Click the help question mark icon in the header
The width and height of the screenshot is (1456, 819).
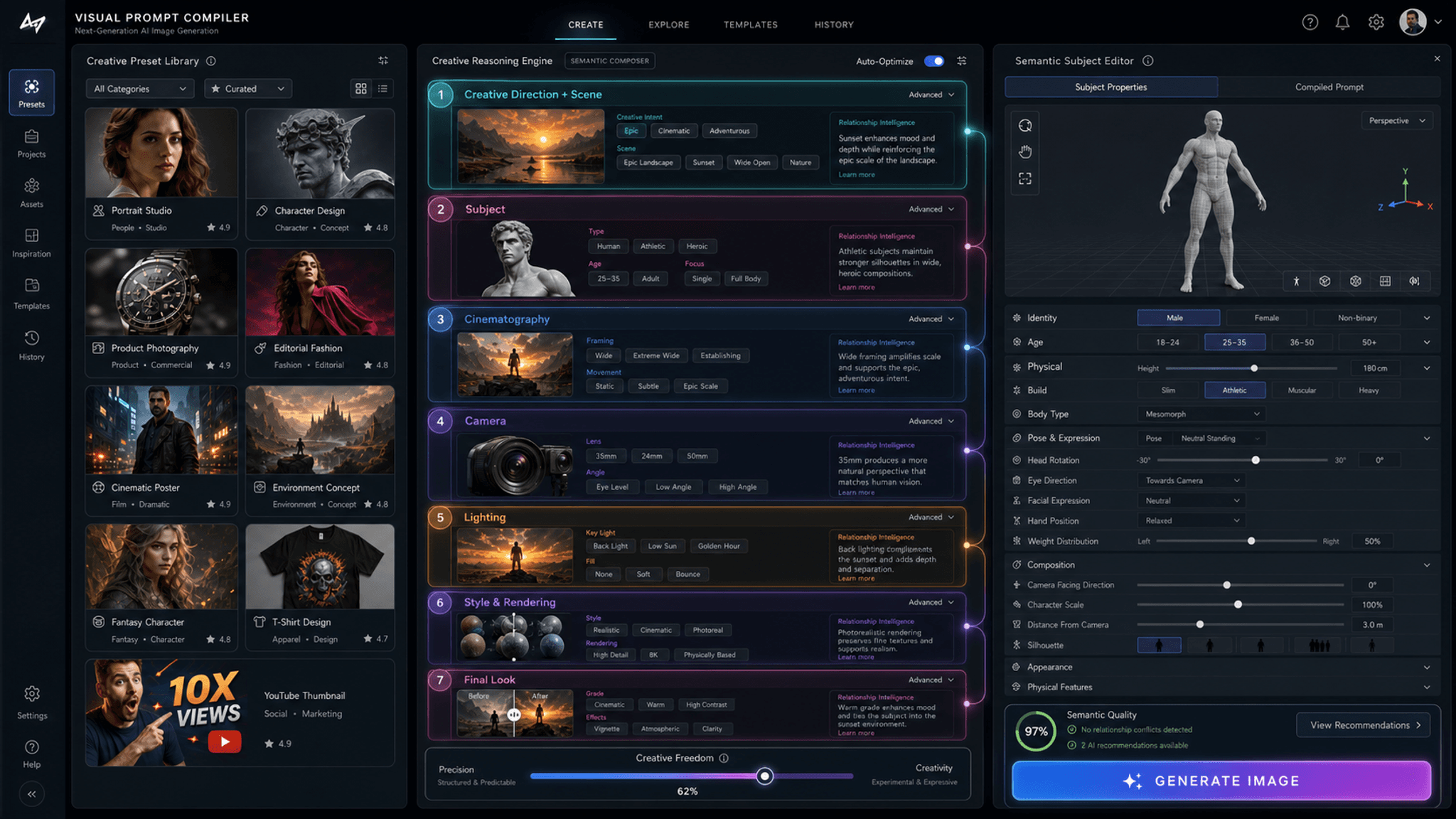[x=1310, y=23]
